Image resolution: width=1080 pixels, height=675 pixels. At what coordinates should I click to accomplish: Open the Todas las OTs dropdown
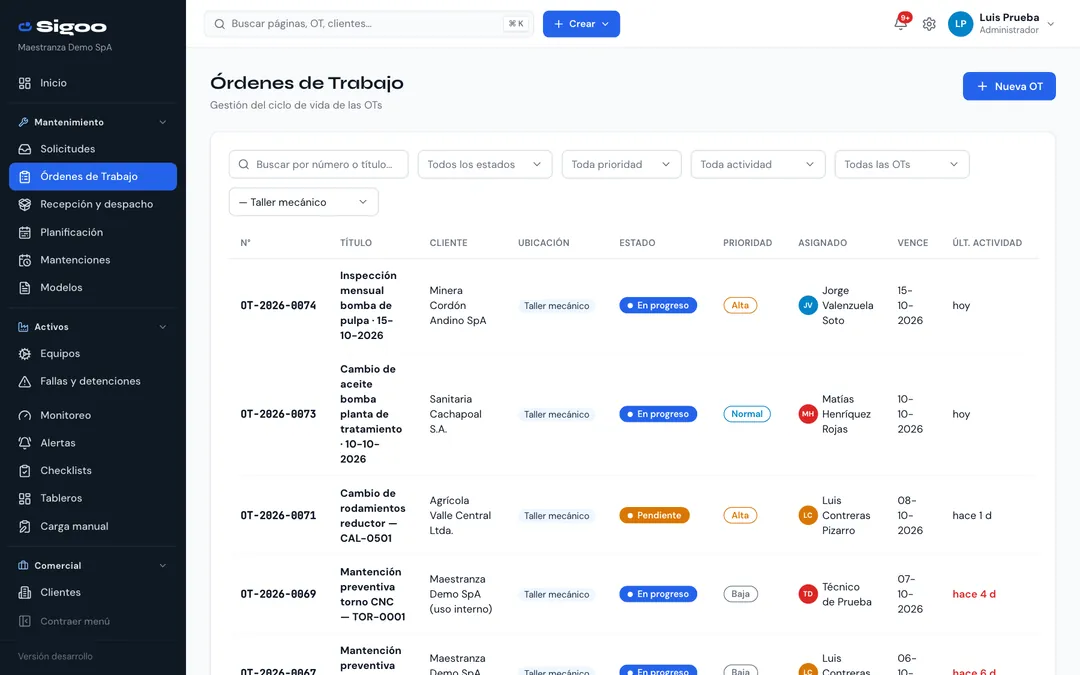(x=902, y=165)
